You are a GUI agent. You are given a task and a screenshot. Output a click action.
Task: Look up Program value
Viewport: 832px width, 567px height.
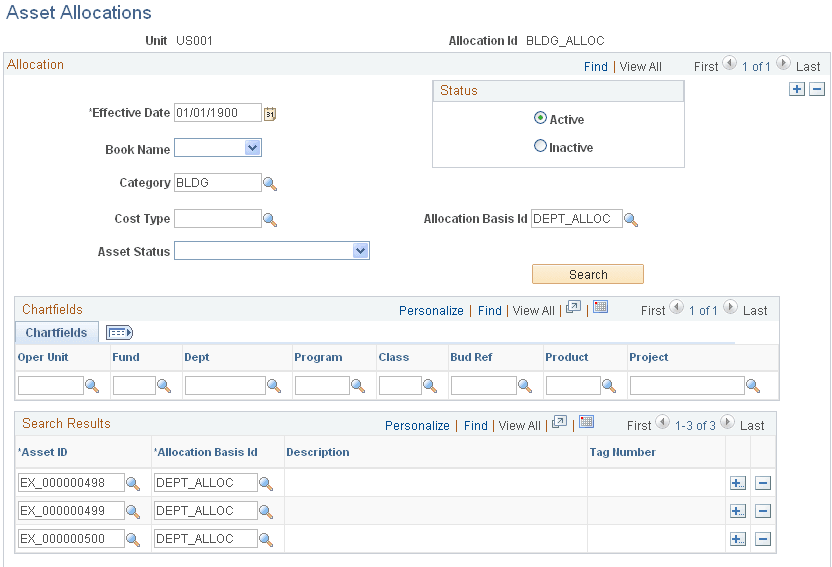pos(358,386)
